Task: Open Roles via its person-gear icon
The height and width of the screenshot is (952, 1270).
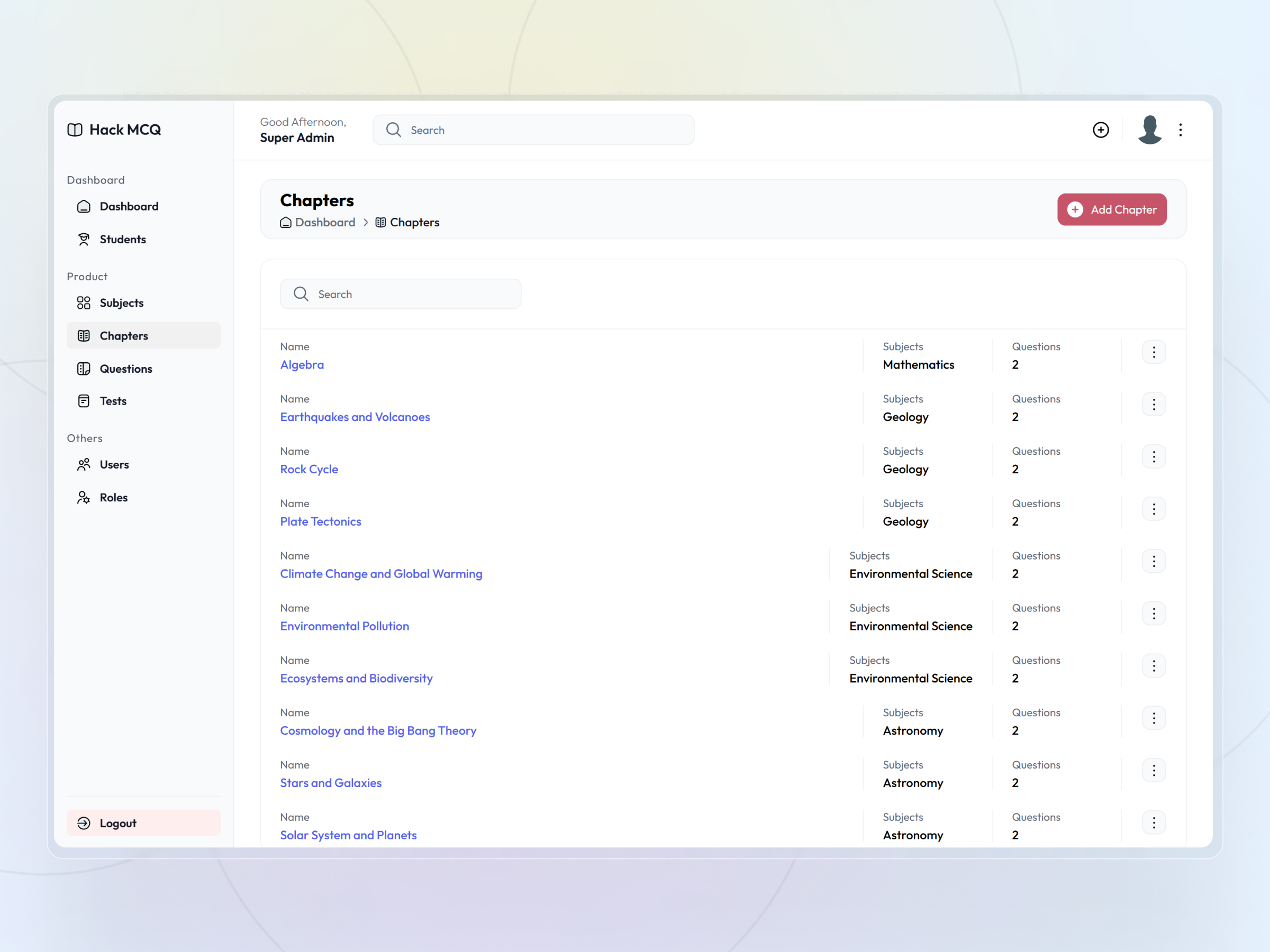Action: coord(84,497)
